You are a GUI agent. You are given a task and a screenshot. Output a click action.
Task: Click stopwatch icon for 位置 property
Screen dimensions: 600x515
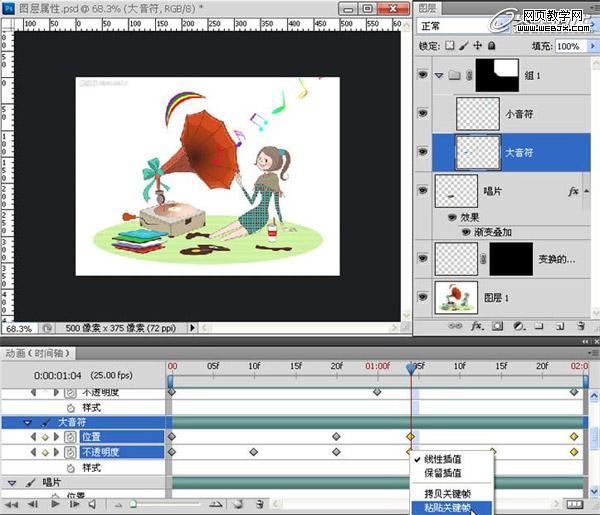click(70, 437)
